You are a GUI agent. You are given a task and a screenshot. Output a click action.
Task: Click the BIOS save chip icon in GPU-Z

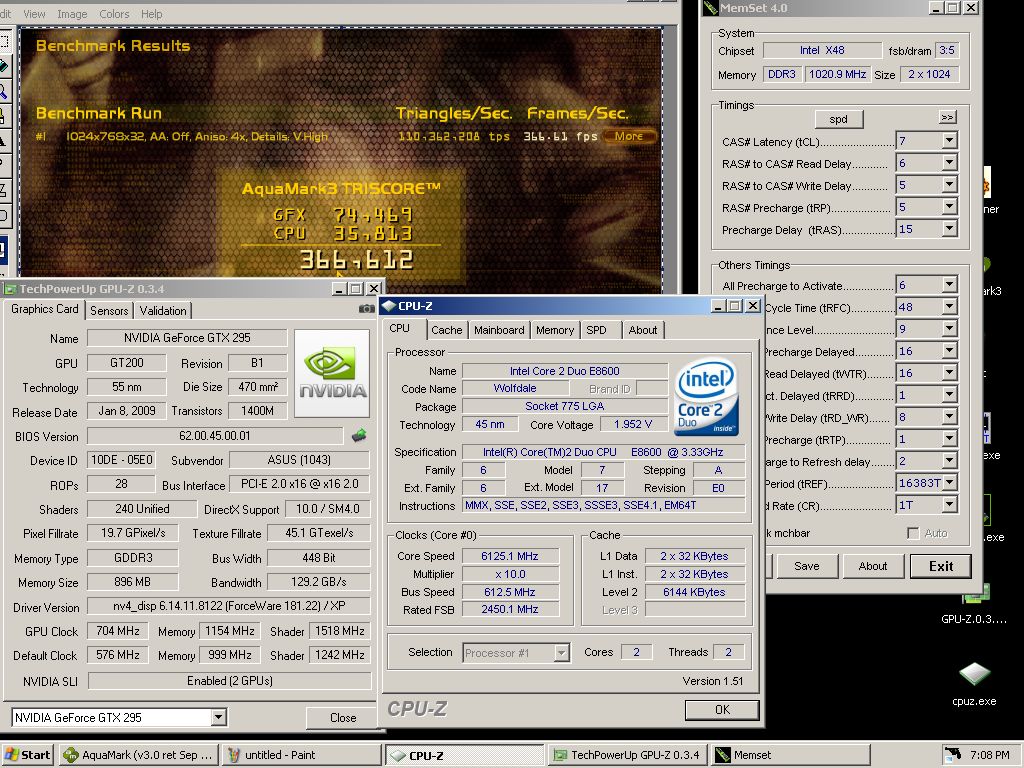coord(359,436)
